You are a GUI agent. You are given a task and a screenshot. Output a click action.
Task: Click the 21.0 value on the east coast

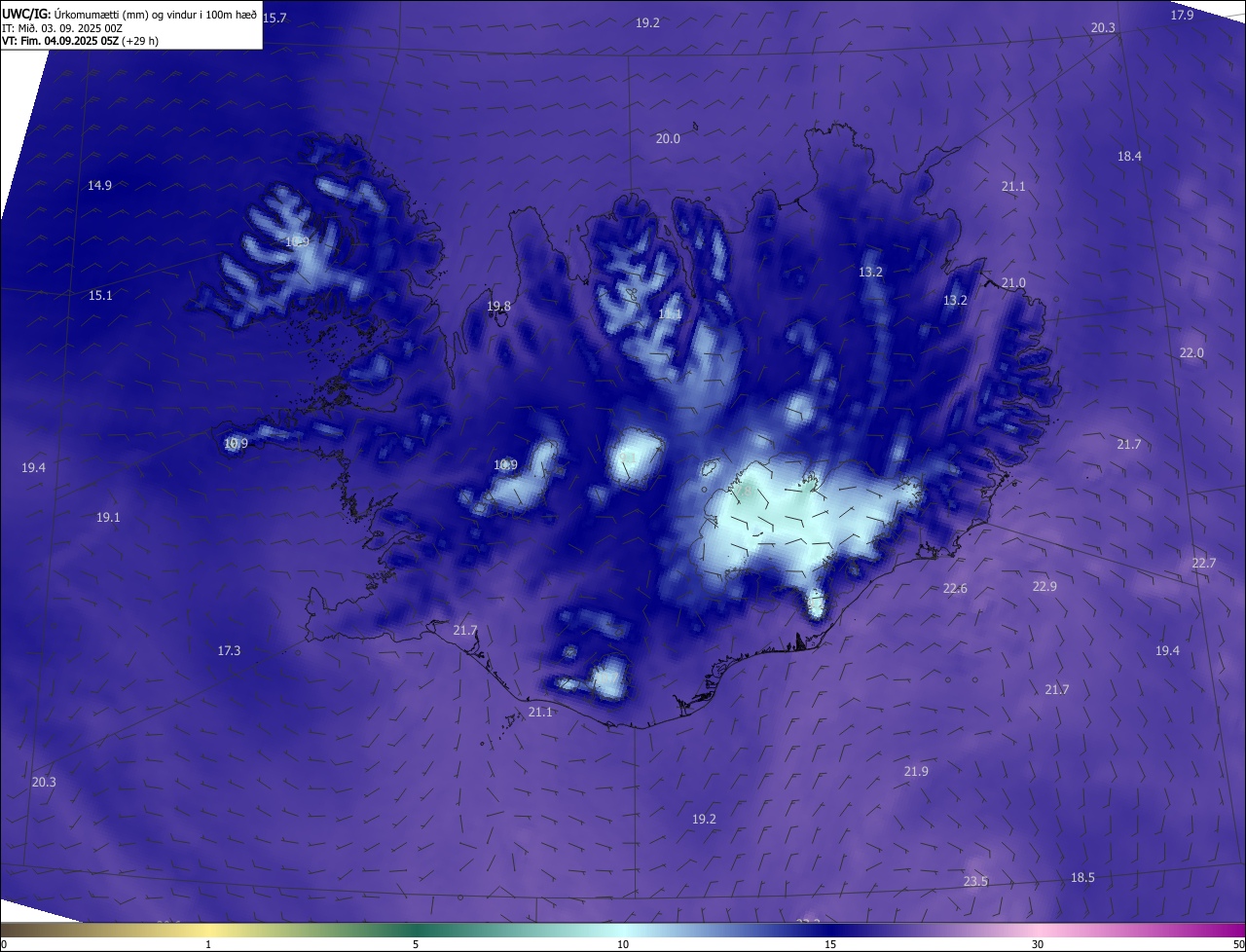point(1013,282)
